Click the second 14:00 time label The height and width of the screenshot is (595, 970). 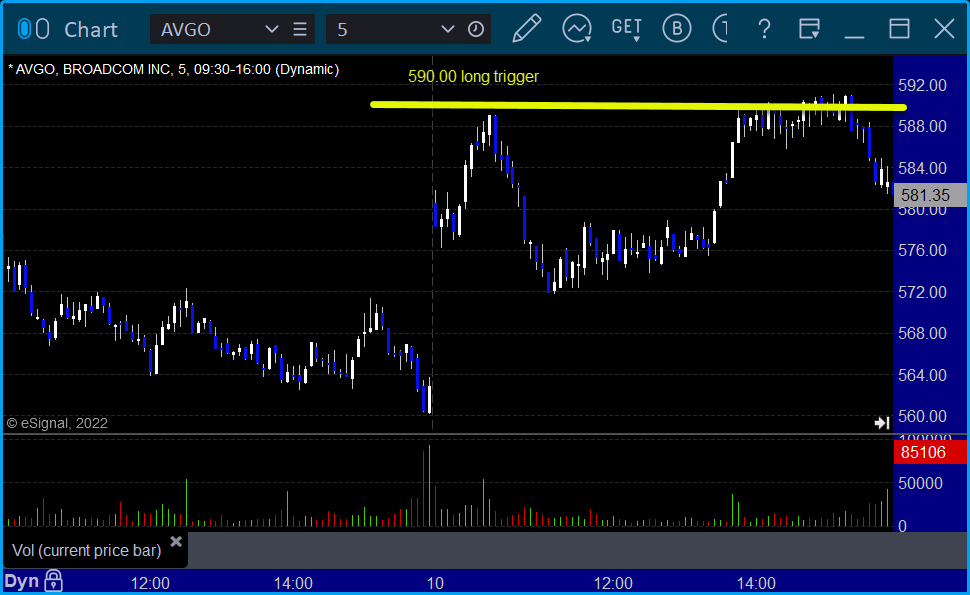756,583
